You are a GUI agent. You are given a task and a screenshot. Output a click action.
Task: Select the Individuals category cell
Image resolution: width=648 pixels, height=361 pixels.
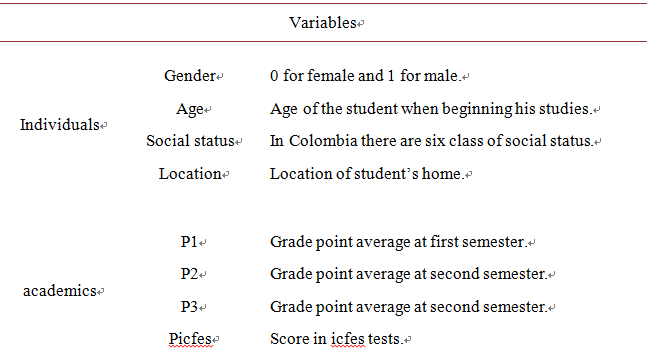[x=60, y=125]
